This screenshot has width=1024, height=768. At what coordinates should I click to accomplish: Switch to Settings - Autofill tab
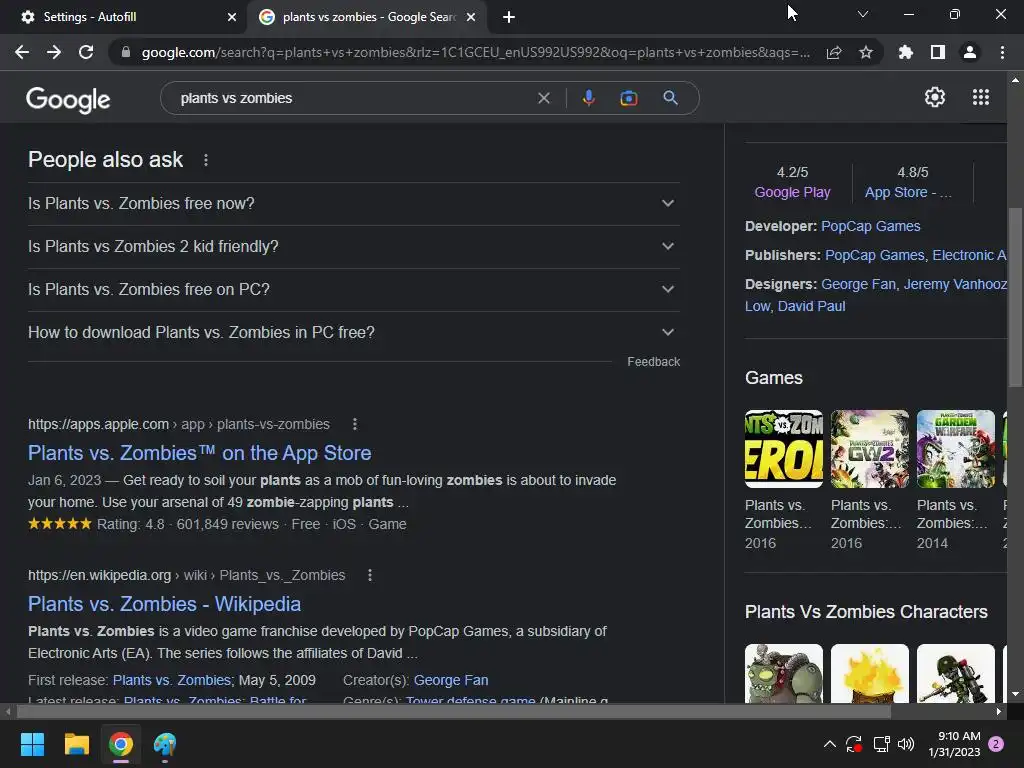point(123,17)
